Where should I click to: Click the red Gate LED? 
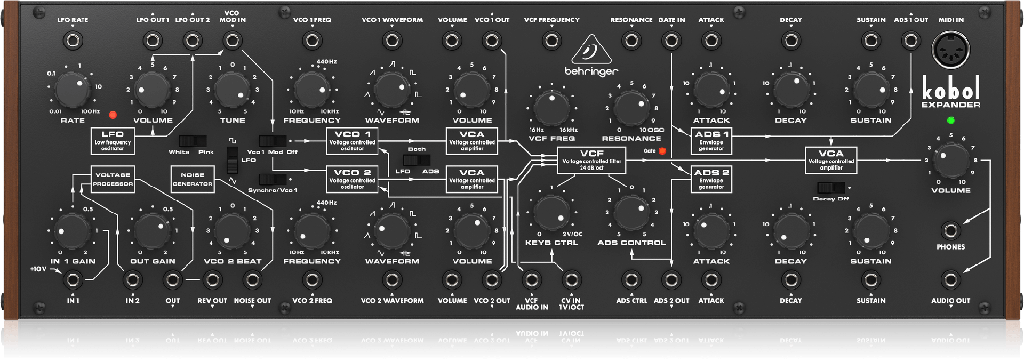(661, 152)
